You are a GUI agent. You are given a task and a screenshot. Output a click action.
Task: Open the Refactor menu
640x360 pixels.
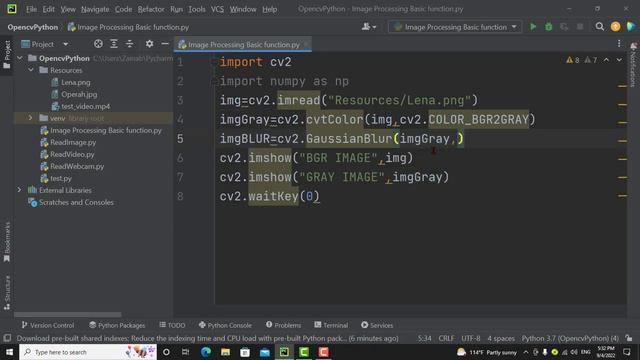[151, 9]
